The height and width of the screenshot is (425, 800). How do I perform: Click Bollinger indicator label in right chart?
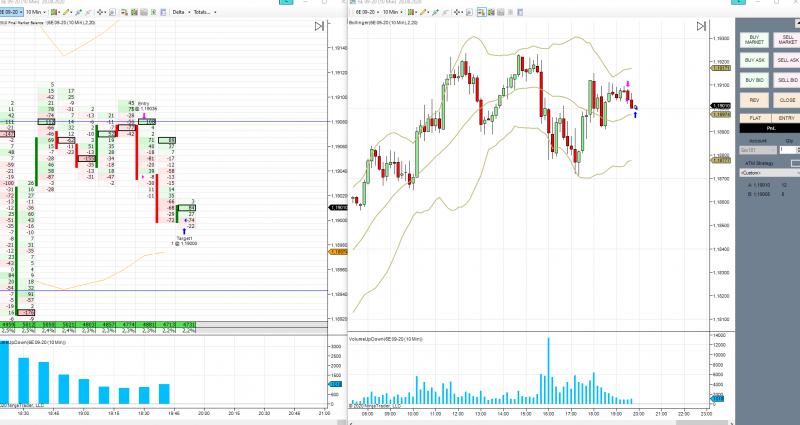(x=384, y=23)
